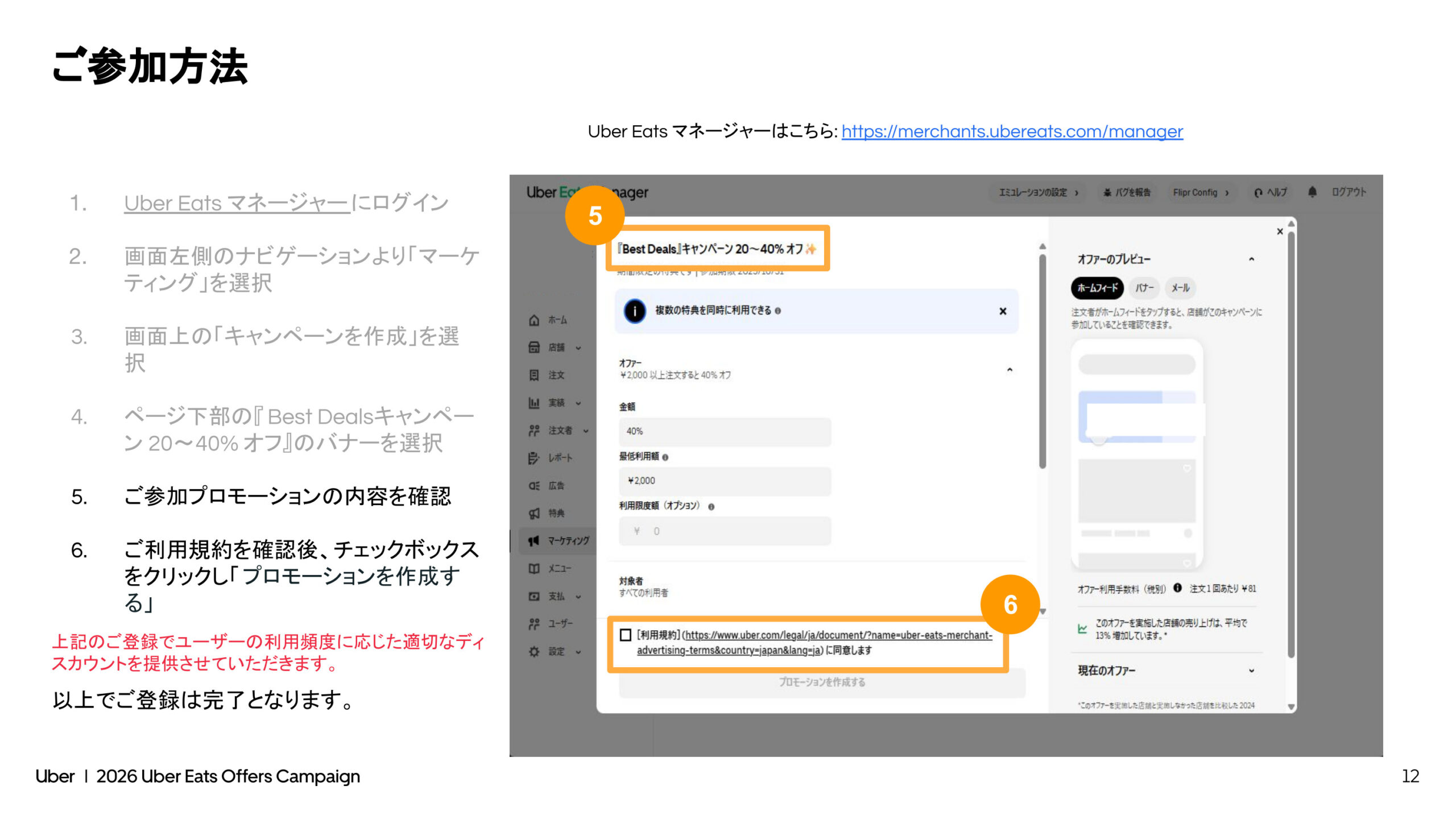1456x819 pixels.
Task: Click the 注文1回あたり ¥81 fee text
Action: (x=1223, y=589)
